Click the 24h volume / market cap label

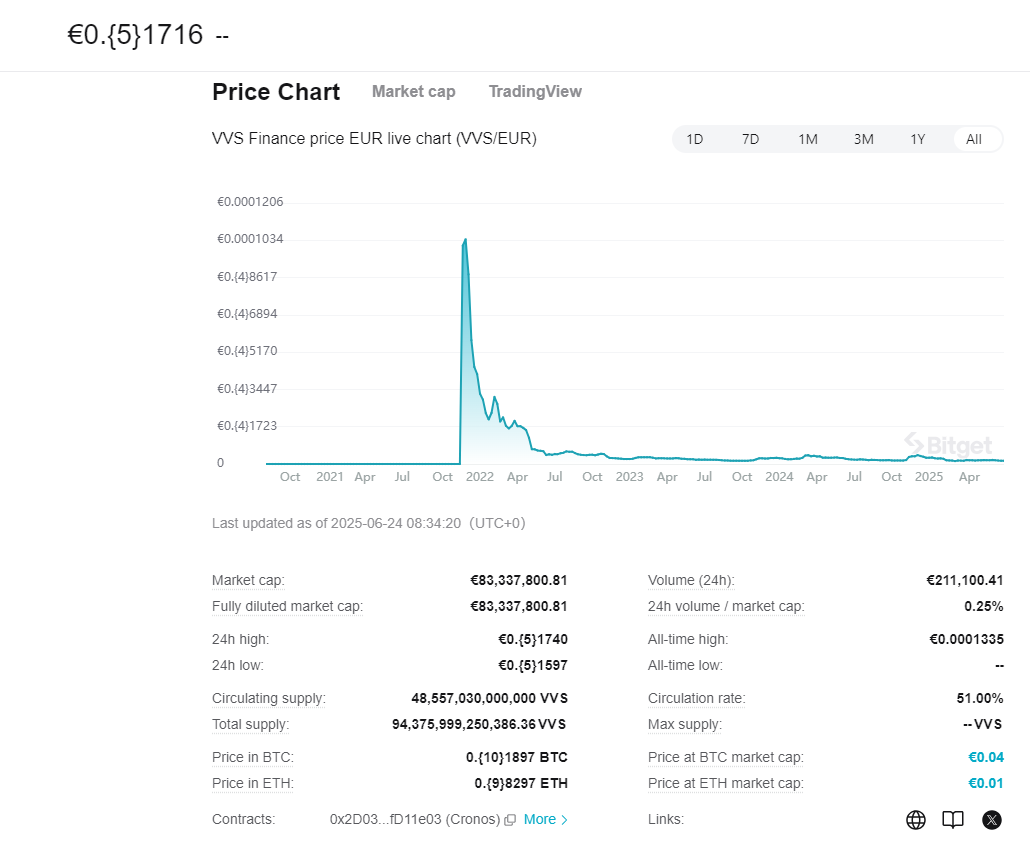(x=726, y=607)
